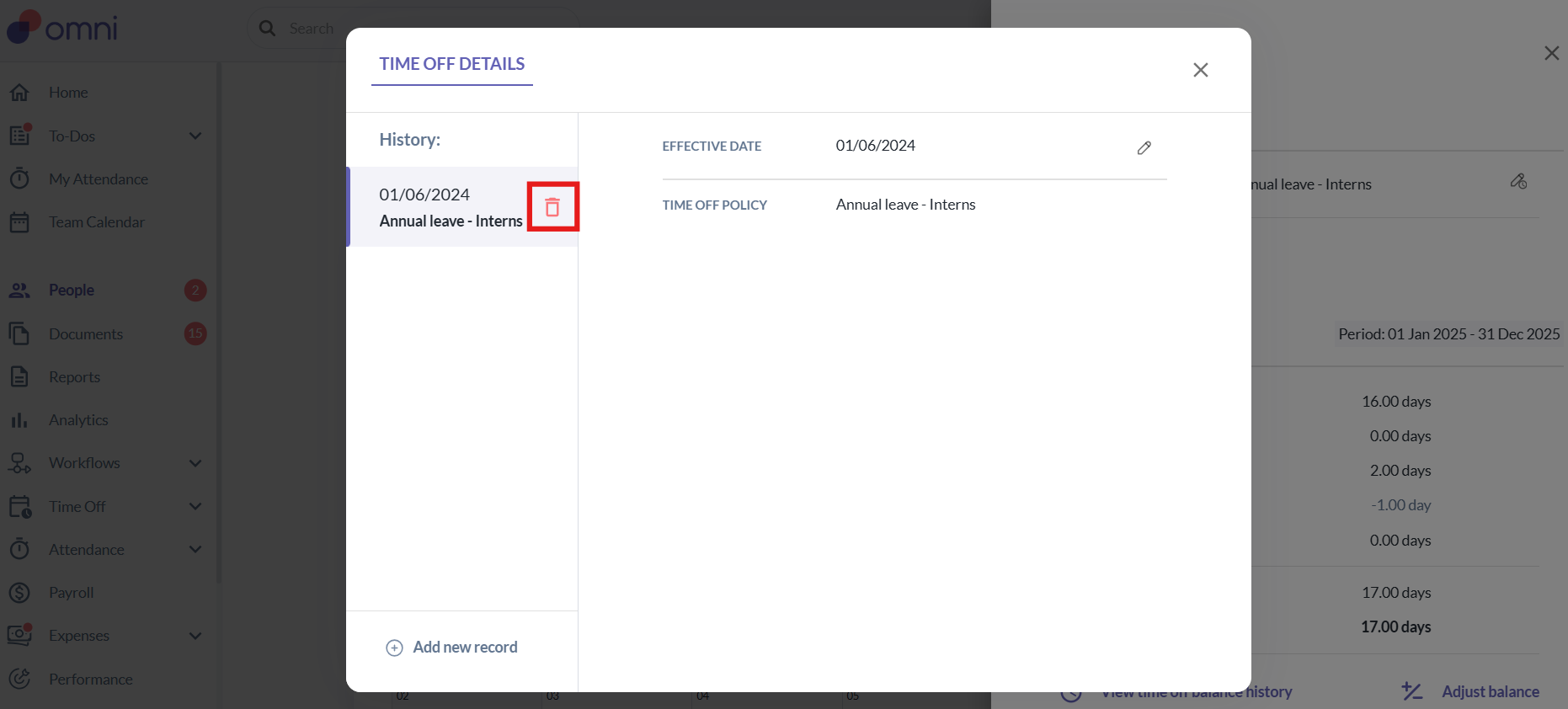The image size is (1568, 709).
Task: Expand the Expenses menu chevron
Action: pos(195,636)
